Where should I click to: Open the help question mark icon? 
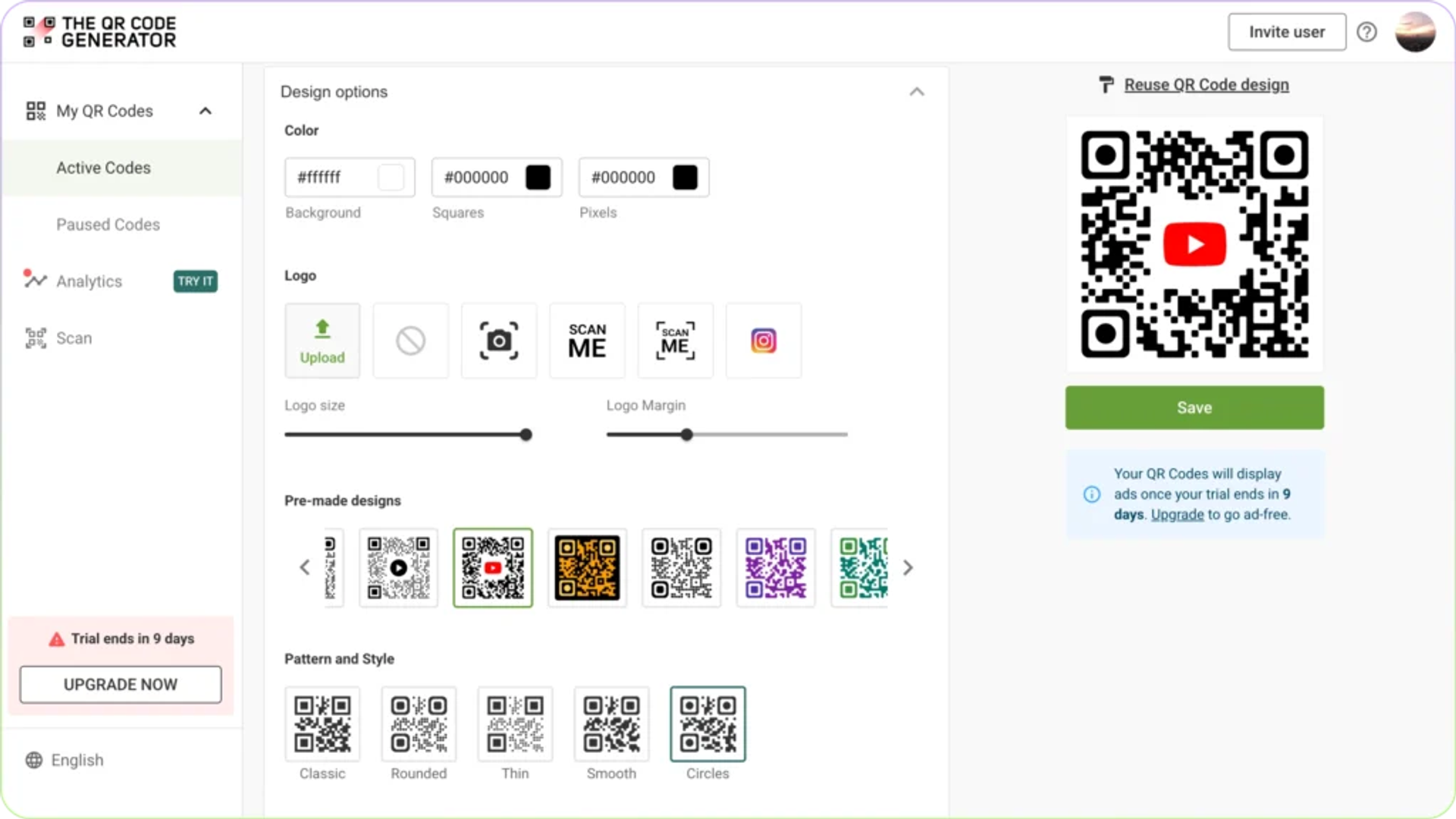point(1367,32)
